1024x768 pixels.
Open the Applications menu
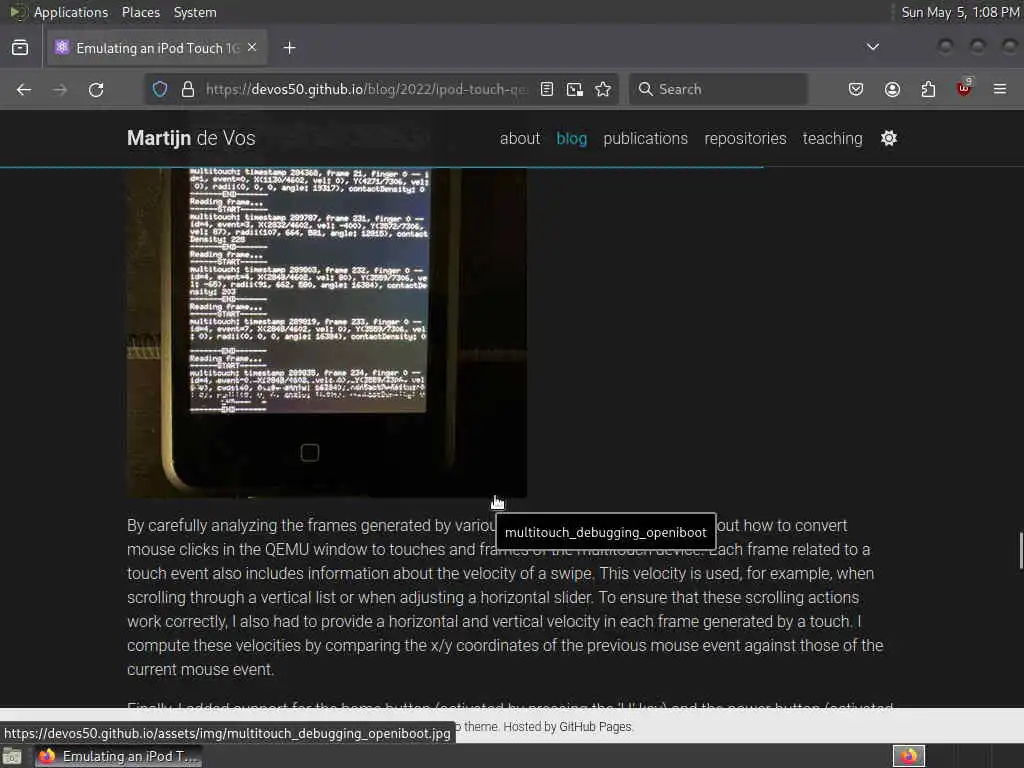[x=71, y=12]
